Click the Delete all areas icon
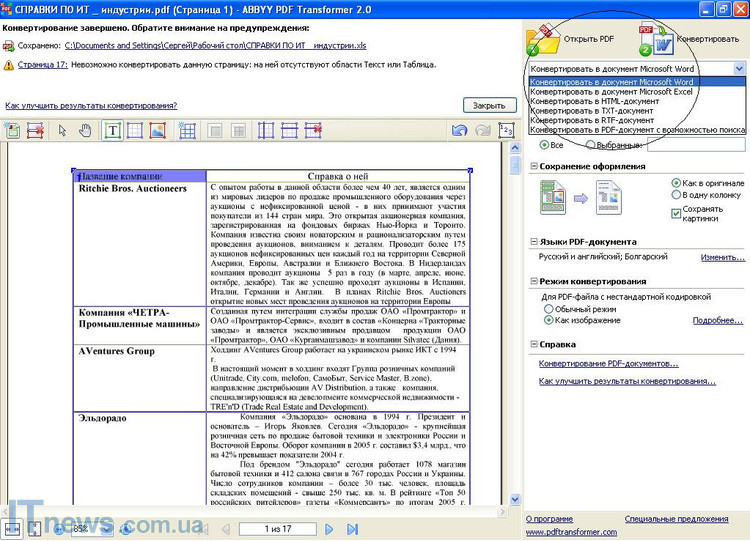Image resolution: width=750 pixels, height=541 pixels. click(x=35, y=130)
